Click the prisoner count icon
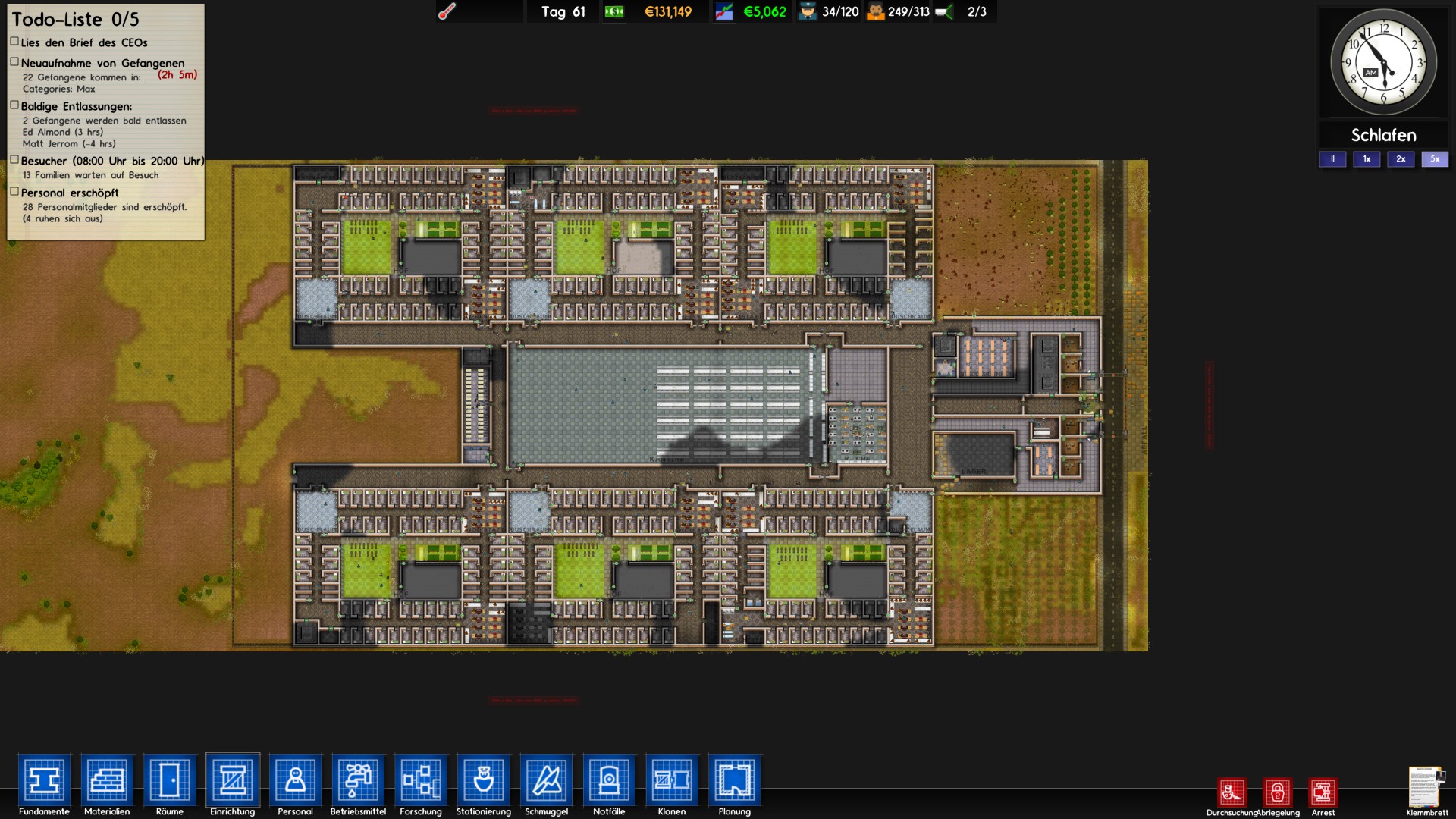 (x=875, y=11)
